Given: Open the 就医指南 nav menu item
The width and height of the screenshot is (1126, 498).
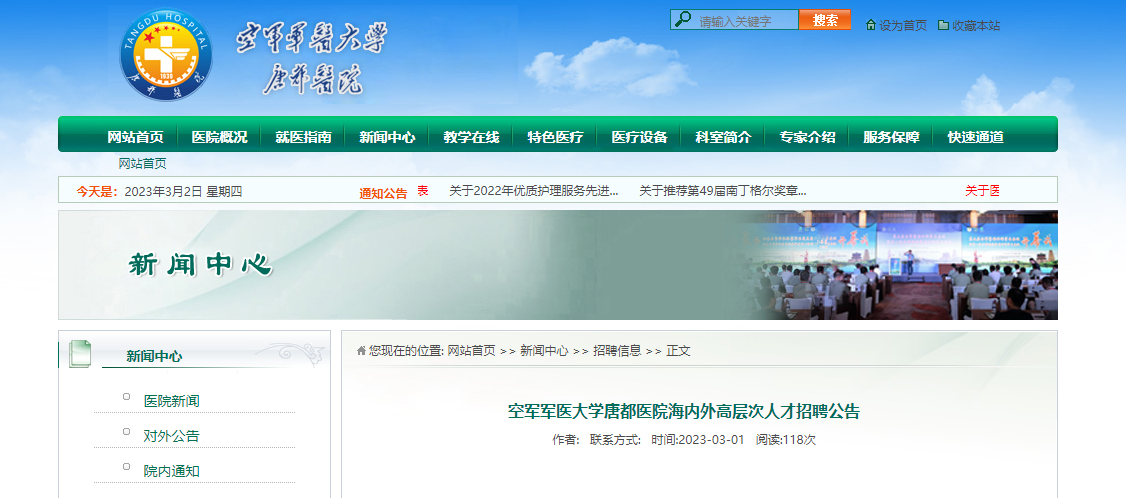Looking at the screenshot, I should (304, 137).
